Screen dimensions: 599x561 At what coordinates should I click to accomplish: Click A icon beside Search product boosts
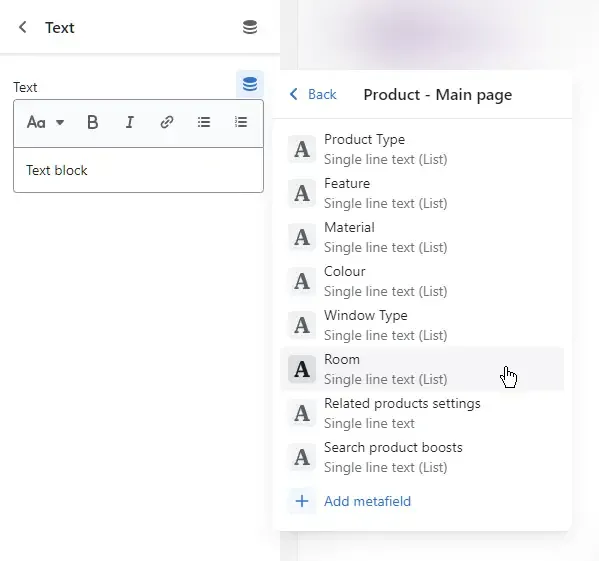[x=302, y=457]
